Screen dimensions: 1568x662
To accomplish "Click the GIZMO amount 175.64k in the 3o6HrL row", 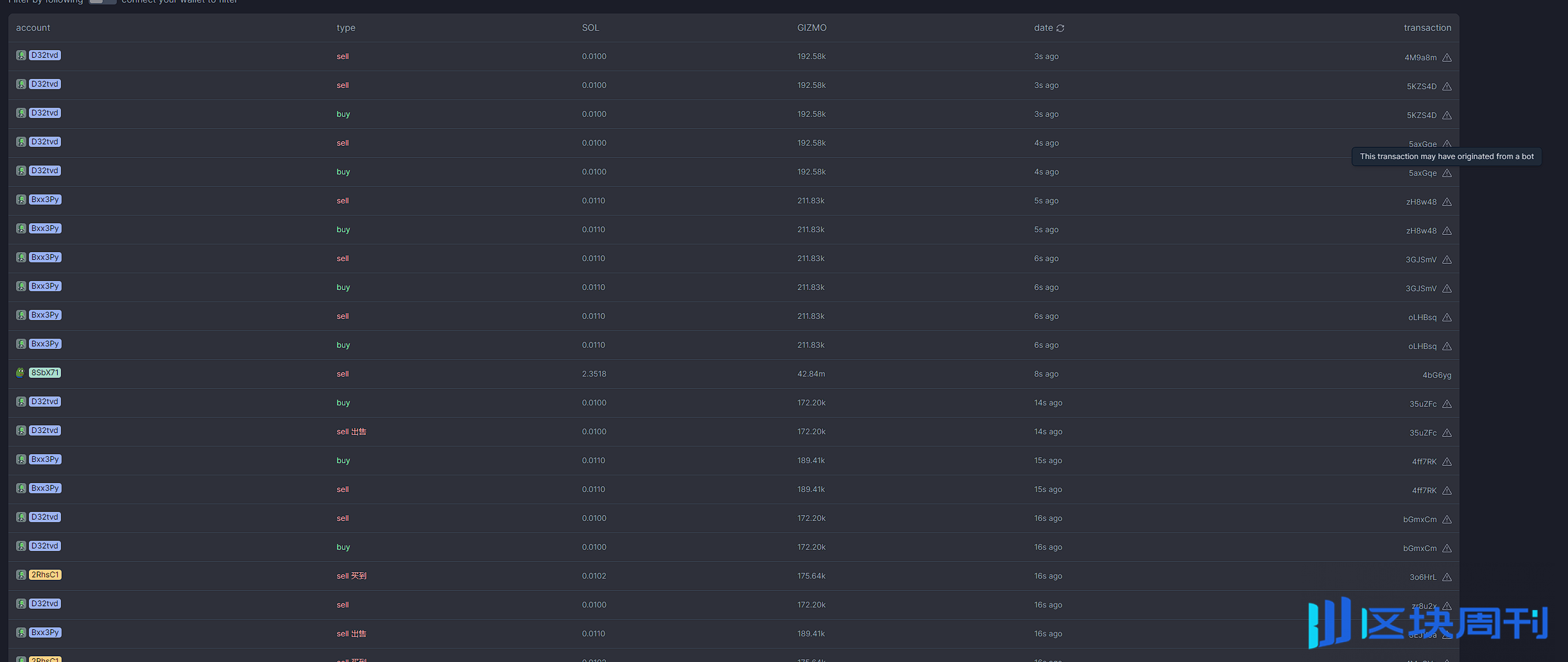I will tap(811, 576).
